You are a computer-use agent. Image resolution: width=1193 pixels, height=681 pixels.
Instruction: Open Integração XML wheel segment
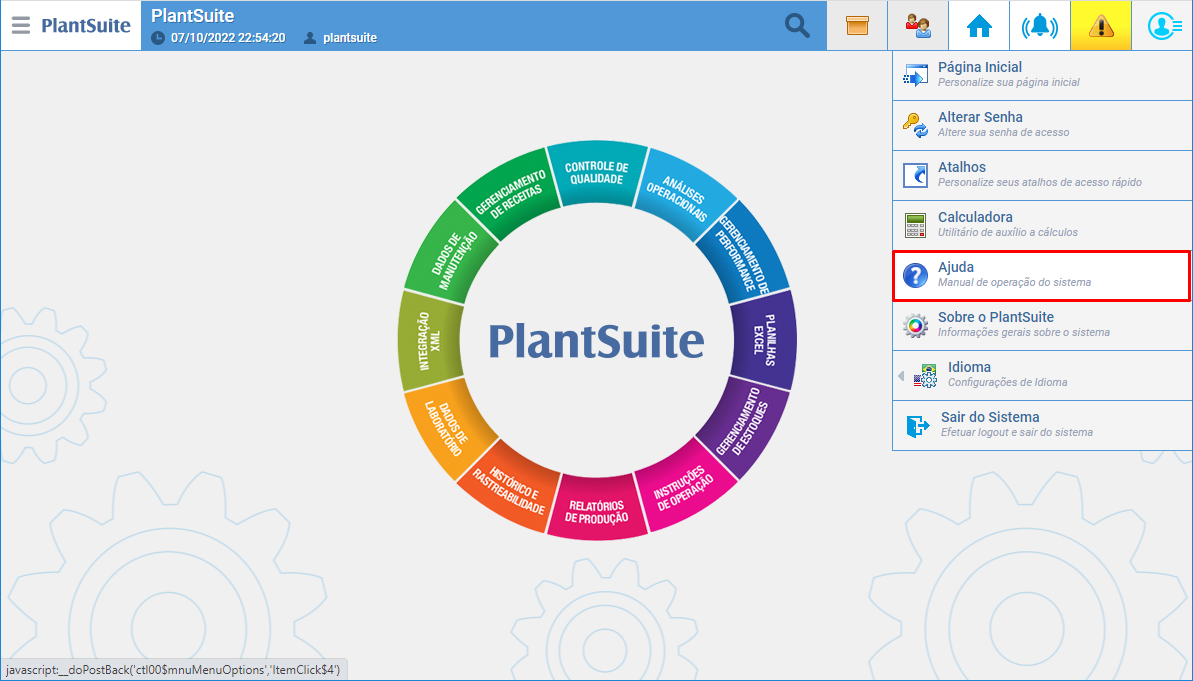pyautogui.click(x=430, y=341)
